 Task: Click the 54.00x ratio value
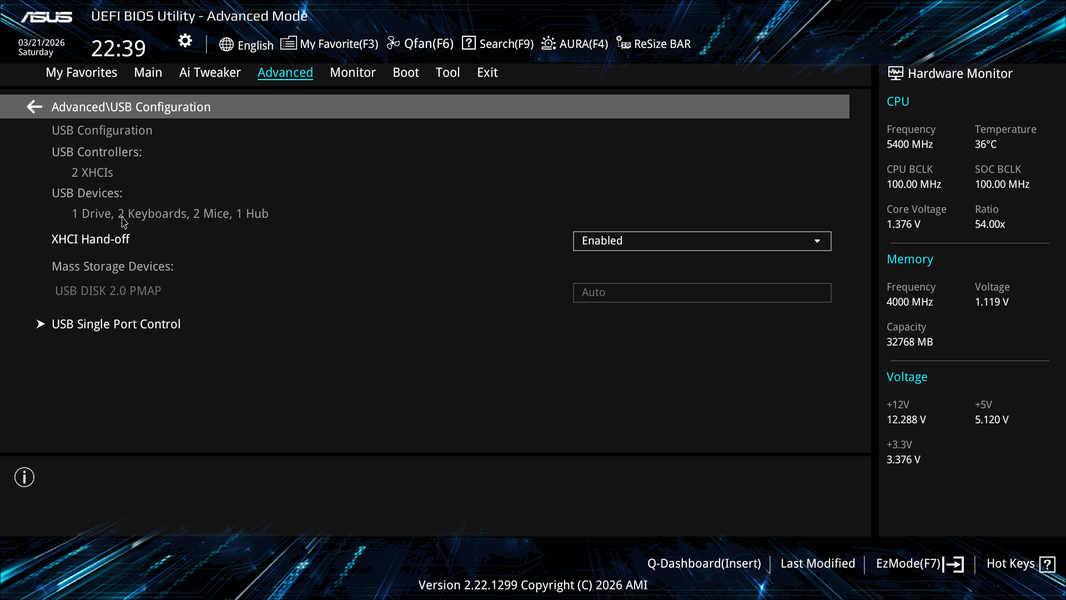click(x=990, y=224)
